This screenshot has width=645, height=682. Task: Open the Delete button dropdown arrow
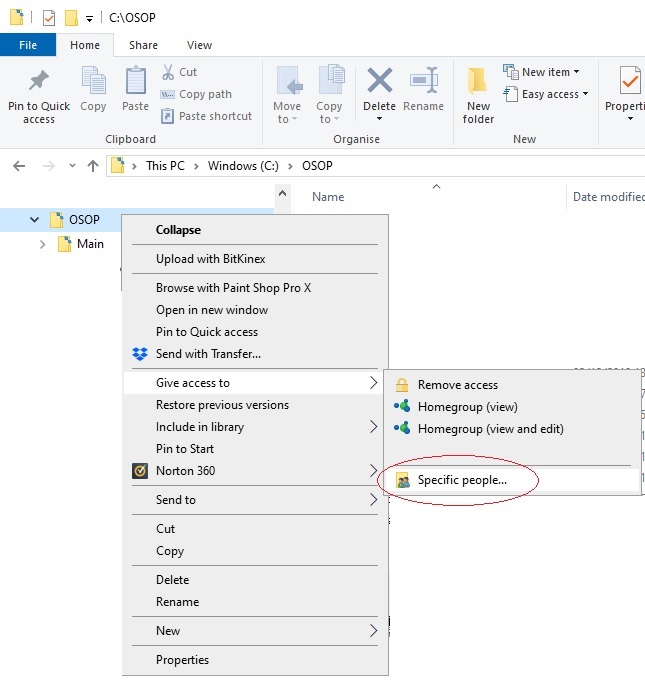pos(379,119)
